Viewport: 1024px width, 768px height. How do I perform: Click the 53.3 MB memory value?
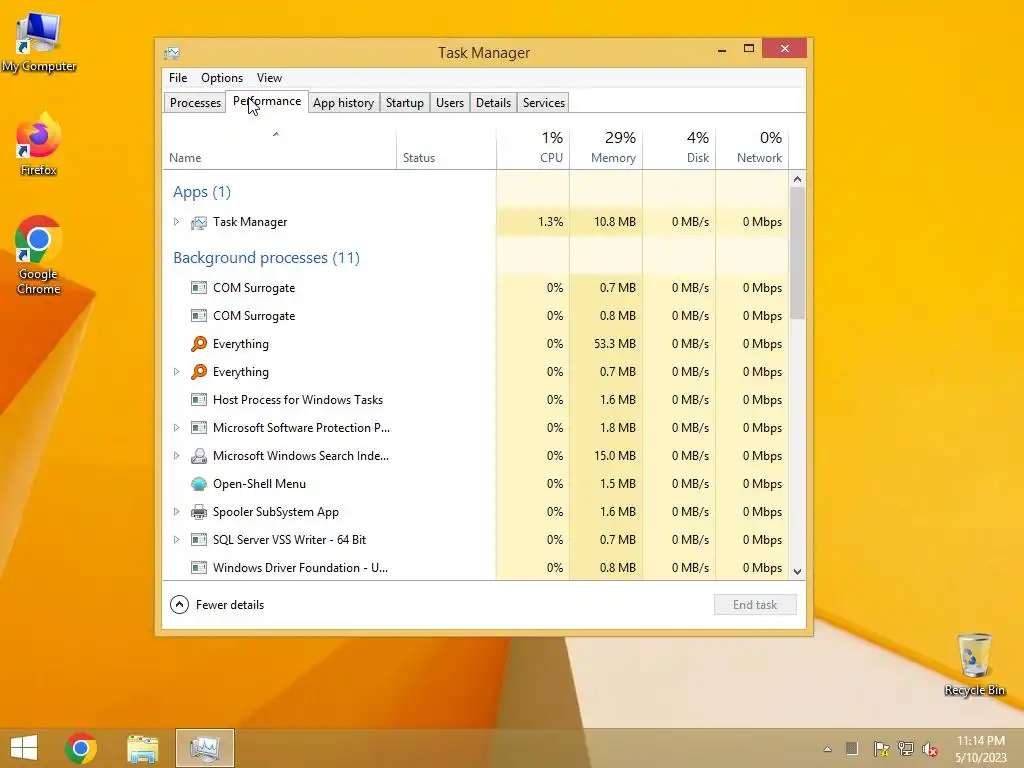(x=615, y=344)
